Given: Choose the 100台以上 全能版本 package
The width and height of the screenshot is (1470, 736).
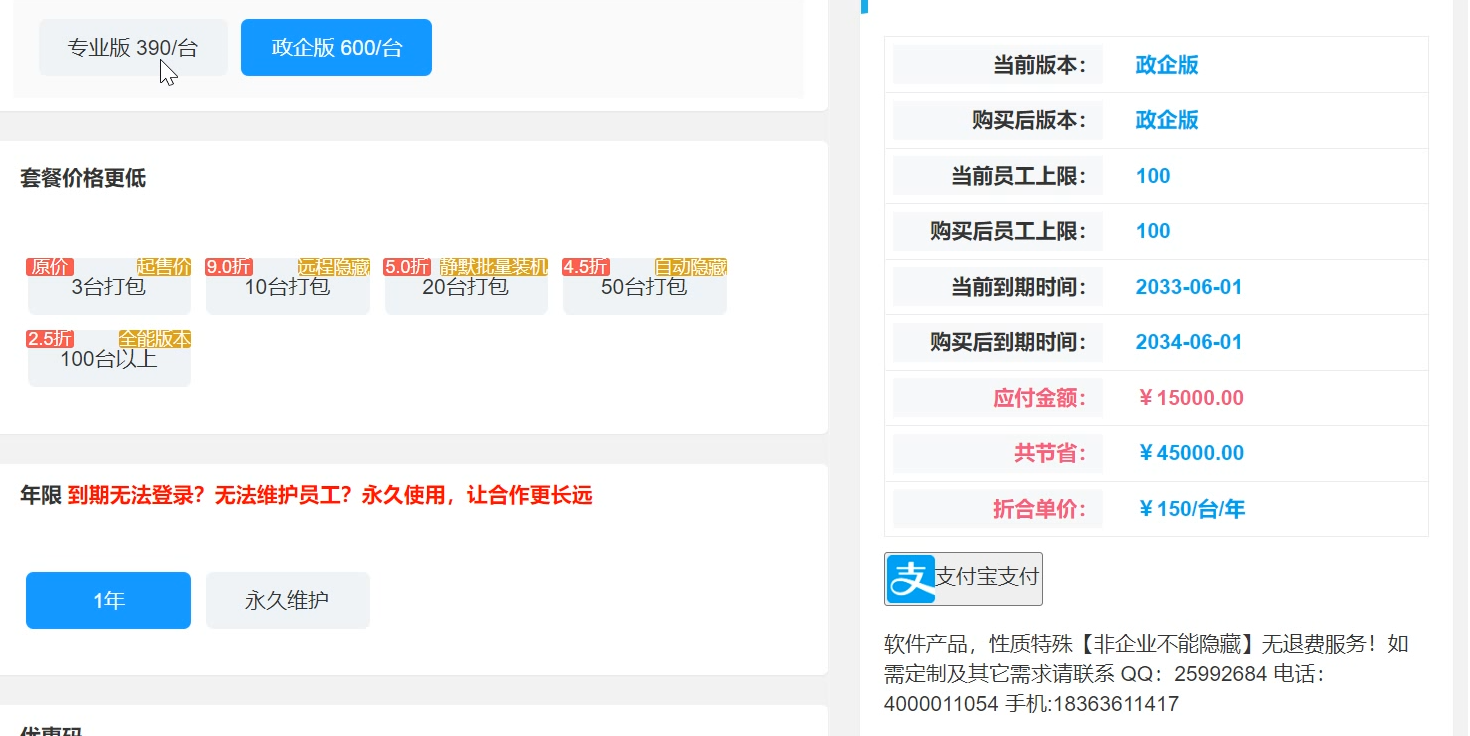Looking at the screenshot, I should tap(108, 357).
